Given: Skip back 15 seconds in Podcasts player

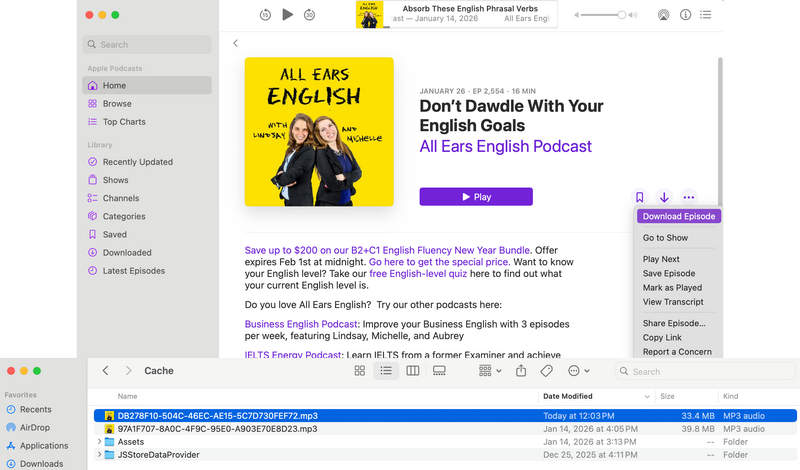Looking at the screenshot, I should tap(265, 15).
